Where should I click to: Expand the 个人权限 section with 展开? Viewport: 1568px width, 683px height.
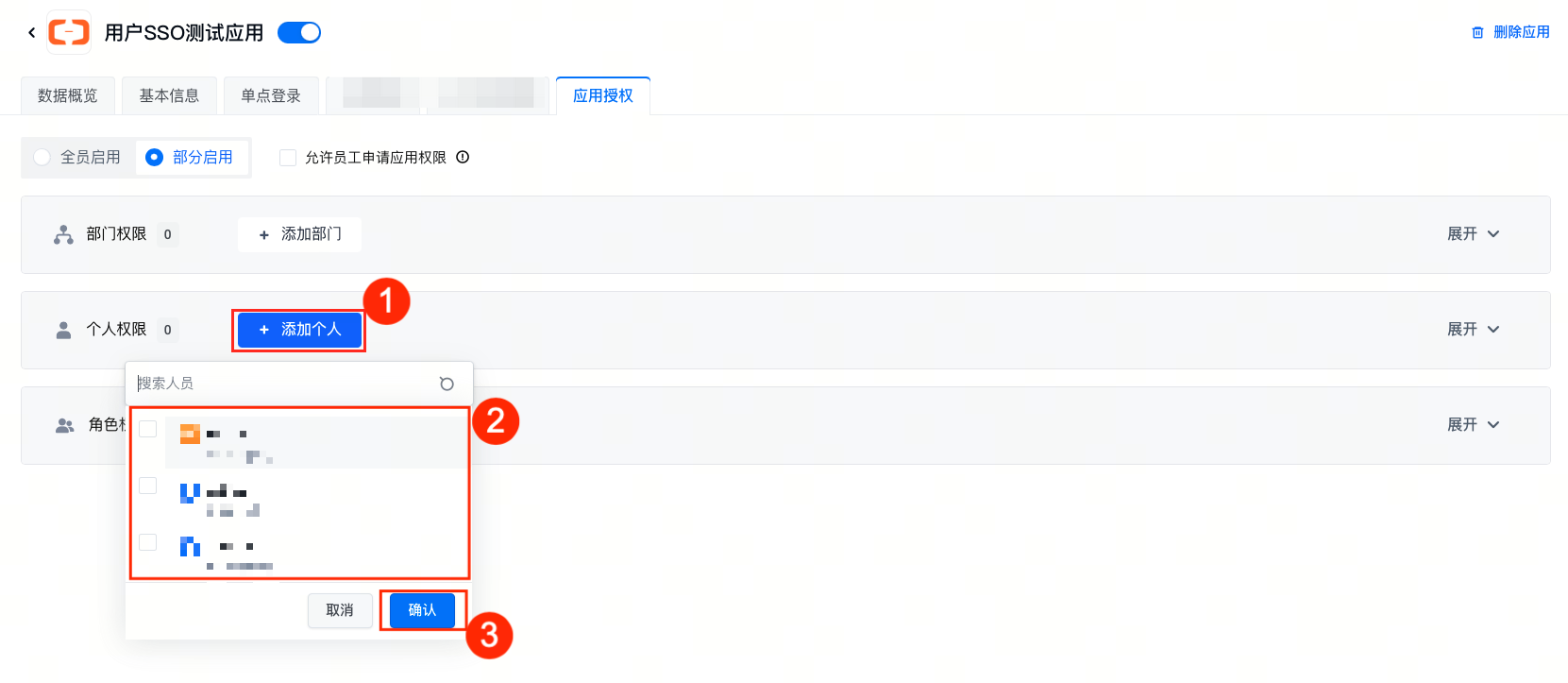coord(1473,330)
